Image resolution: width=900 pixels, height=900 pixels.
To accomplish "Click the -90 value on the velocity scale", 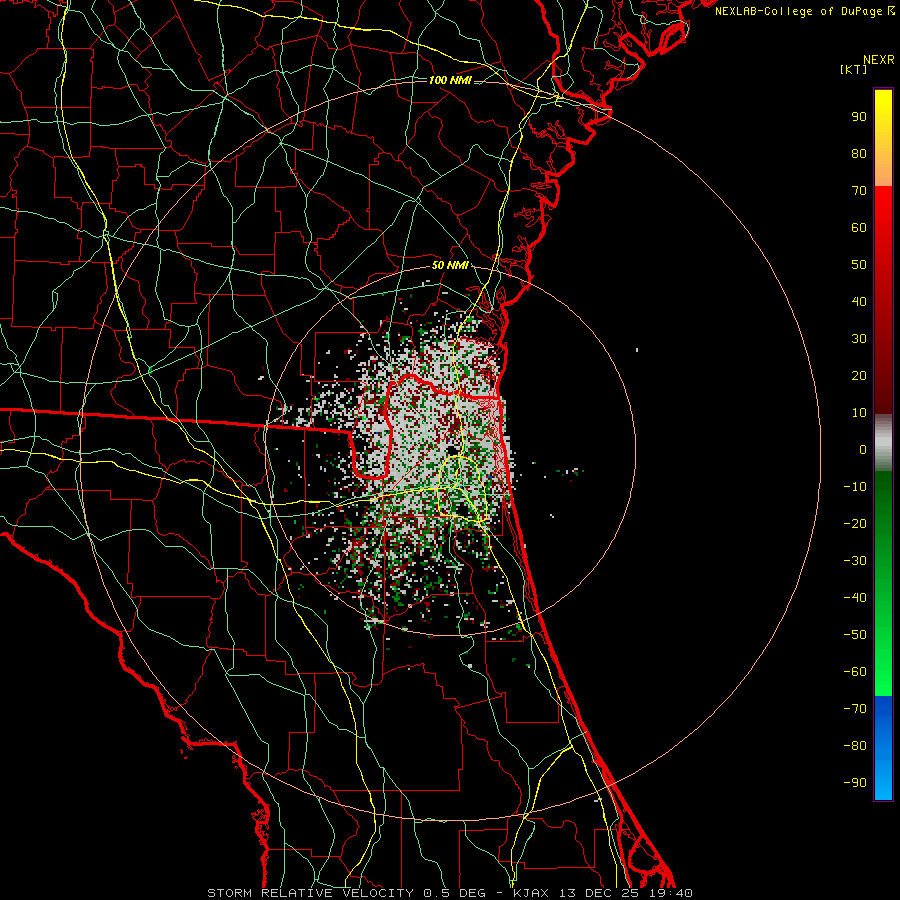I will [855, 783].
